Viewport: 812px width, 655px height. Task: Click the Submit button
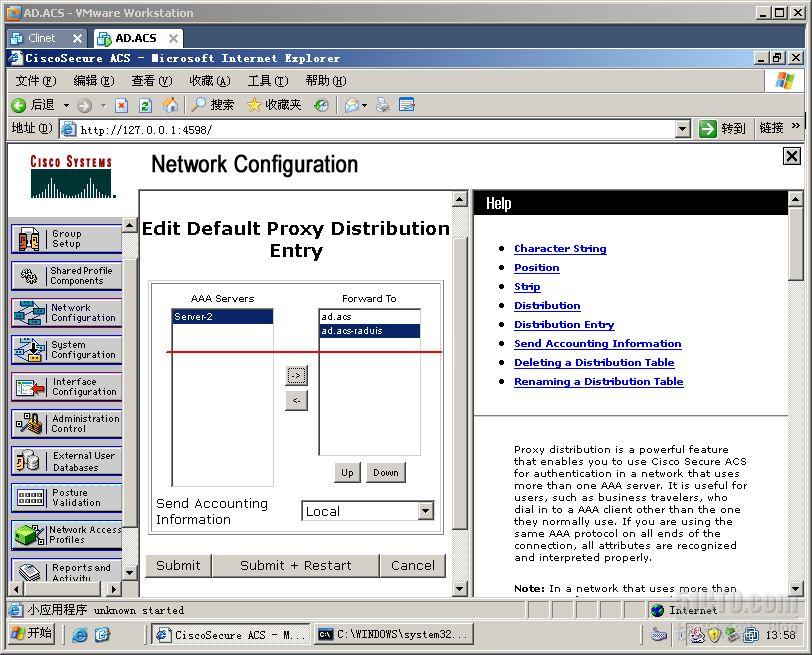pyautogui.click(x=178, y=565)
